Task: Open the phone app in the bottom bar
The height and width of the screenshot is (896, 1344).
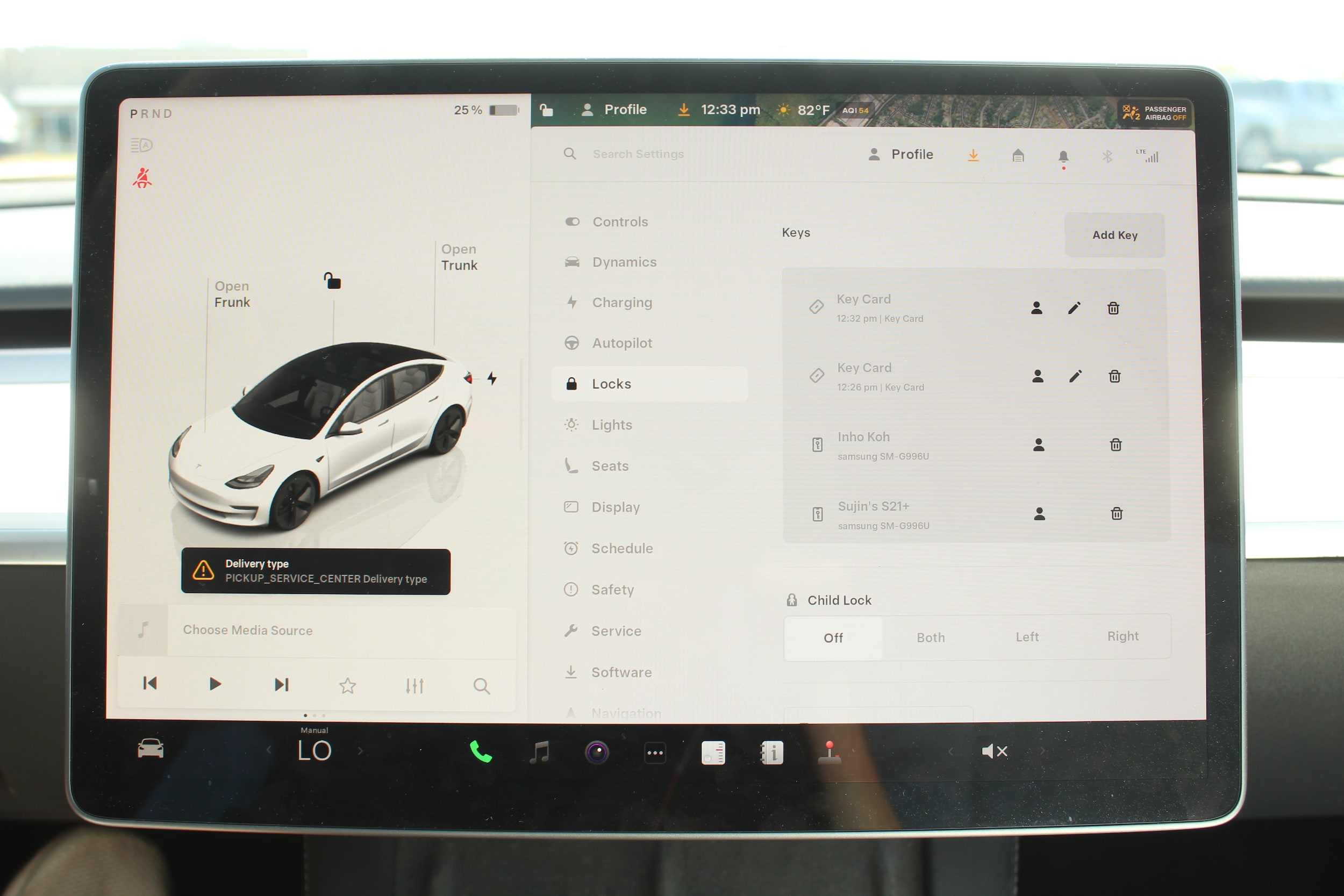Action: tap(481, 752)
